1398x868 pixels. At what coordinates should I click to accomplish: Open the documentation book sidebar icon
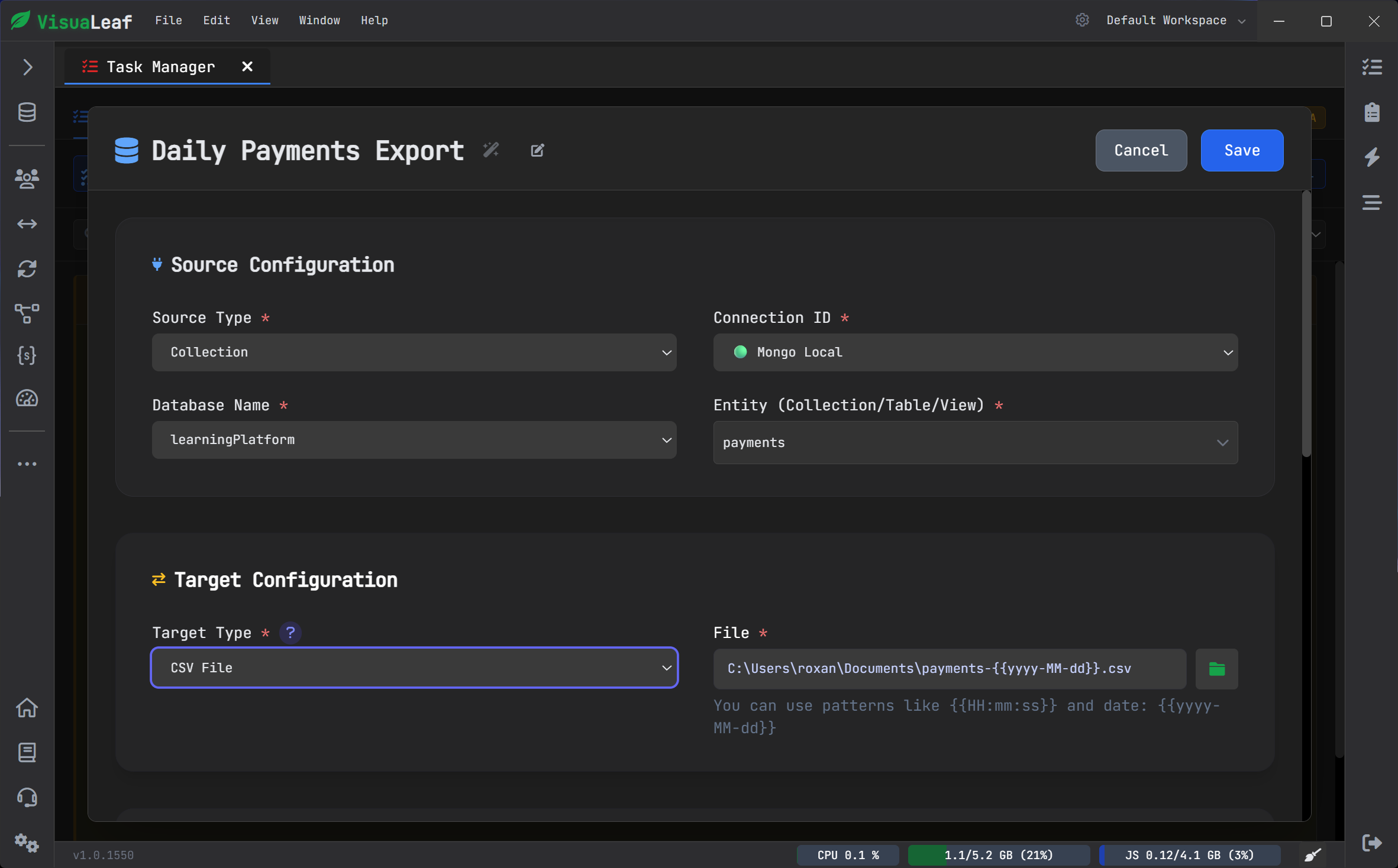point(27,753)
